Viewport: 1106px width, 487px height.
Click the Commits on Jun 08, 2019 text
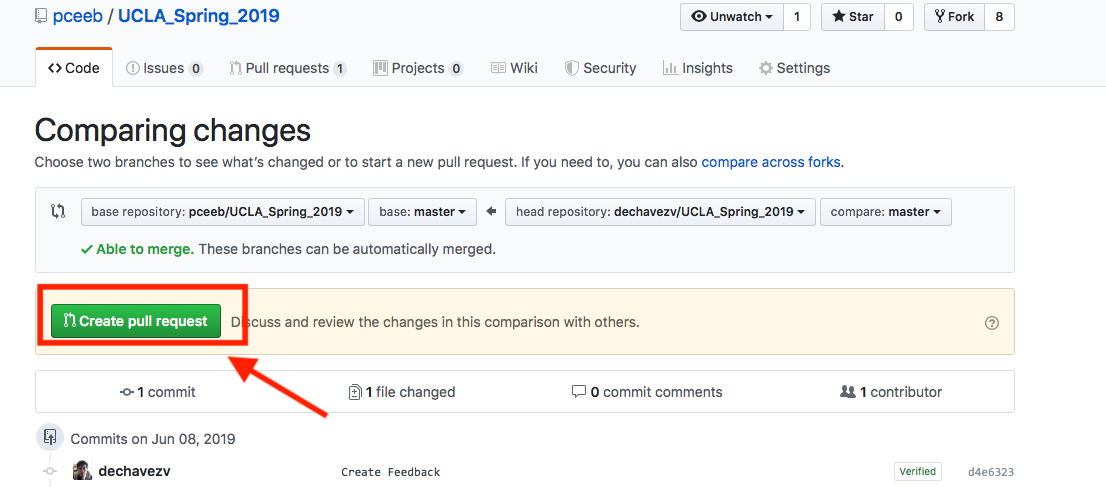click(153, 439)
